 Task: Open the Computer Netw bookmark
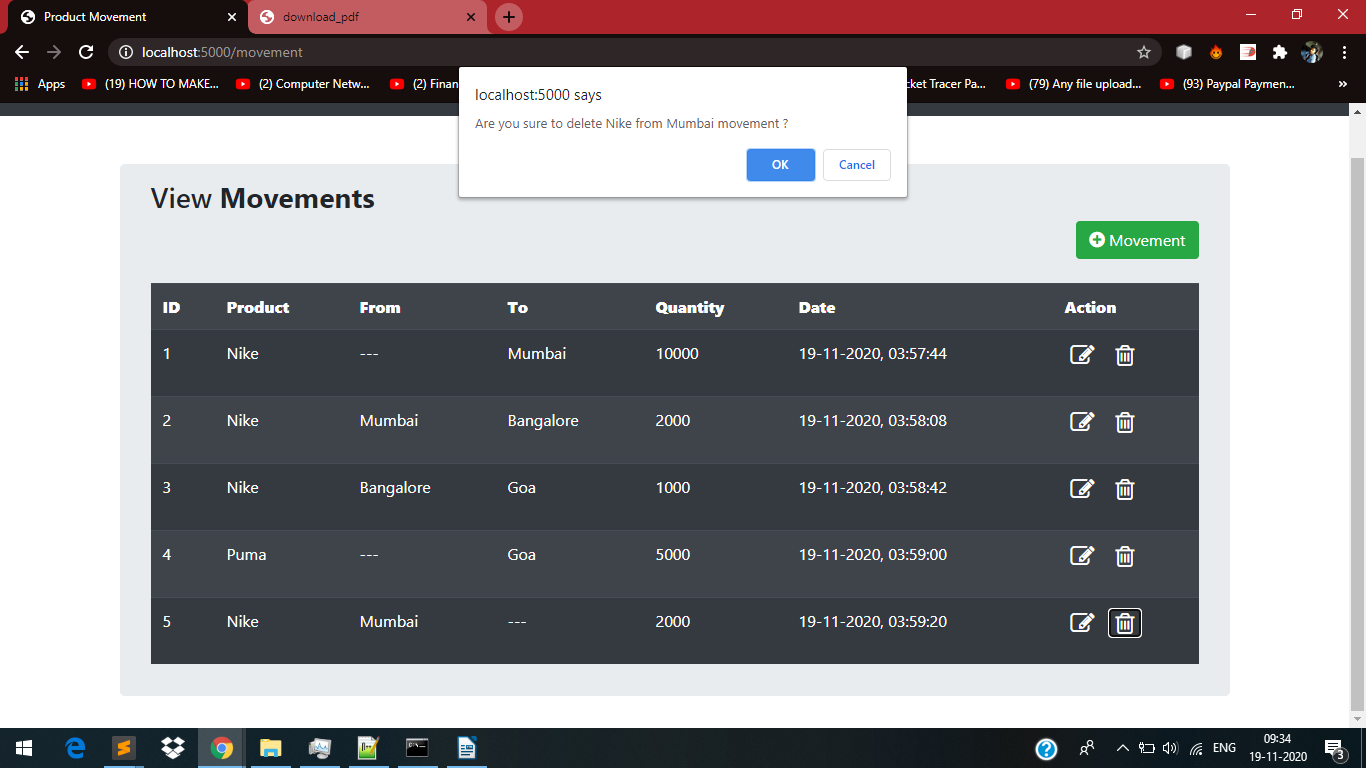(304, 84)
